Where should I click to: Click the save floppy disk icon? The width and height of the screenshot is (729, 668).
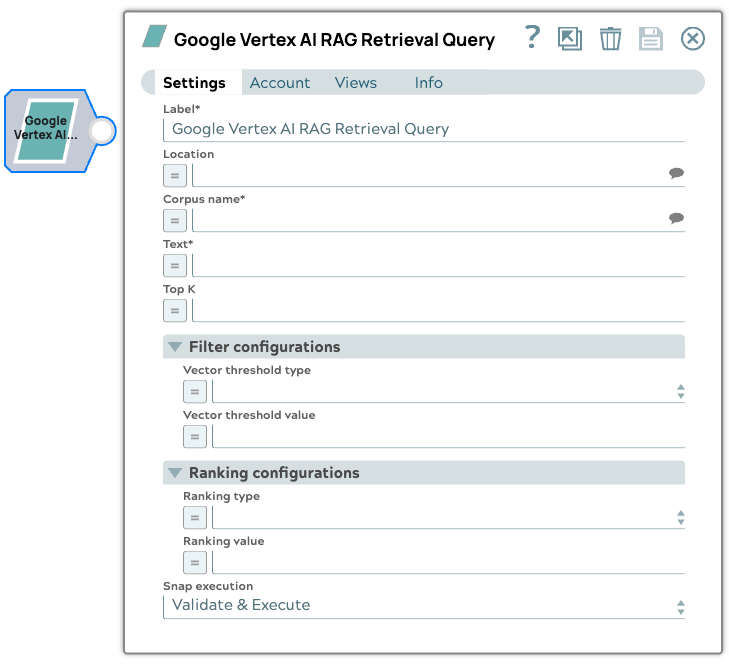[651, 39]
